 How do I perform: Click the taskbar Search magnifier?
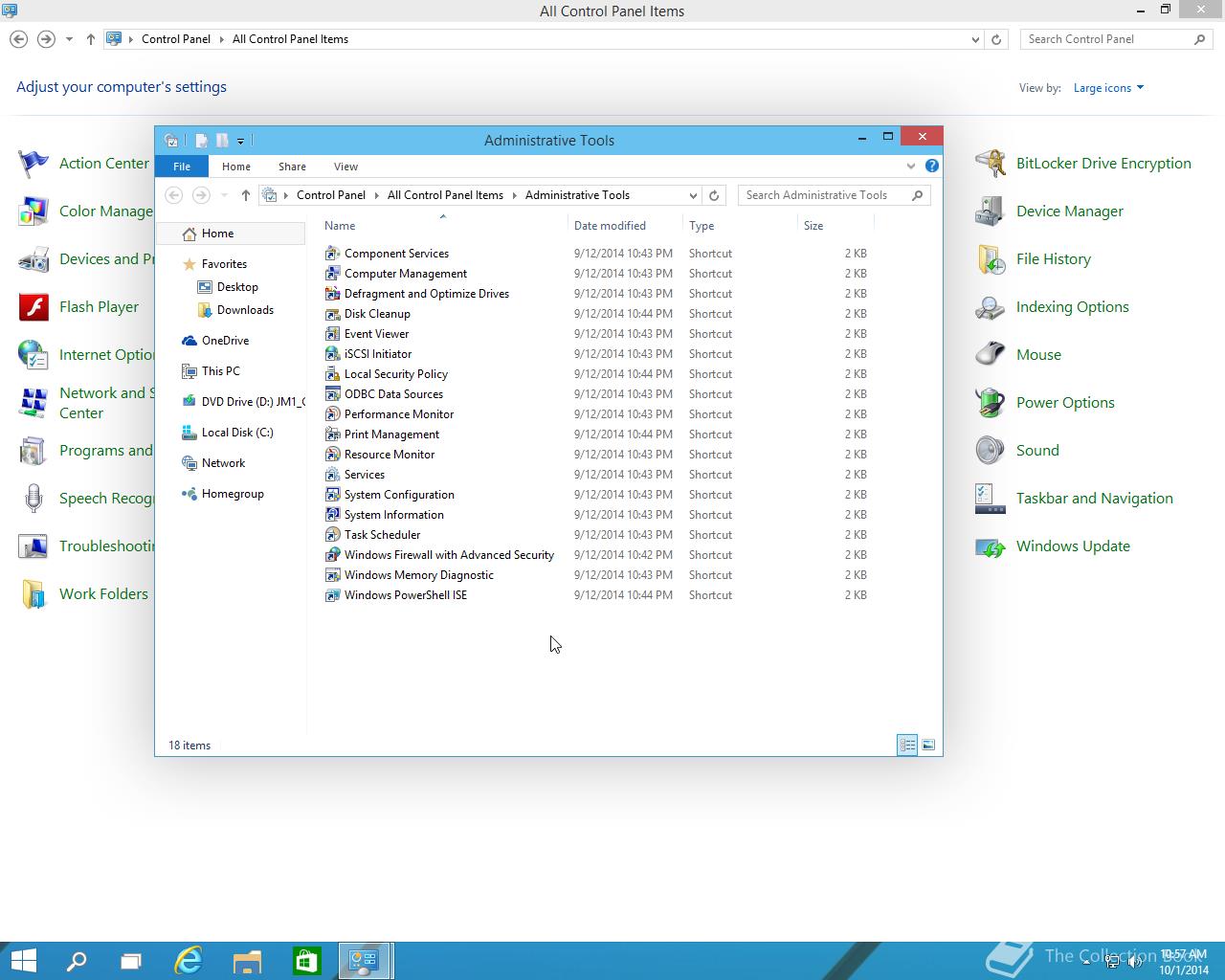[x=77, y=961]
